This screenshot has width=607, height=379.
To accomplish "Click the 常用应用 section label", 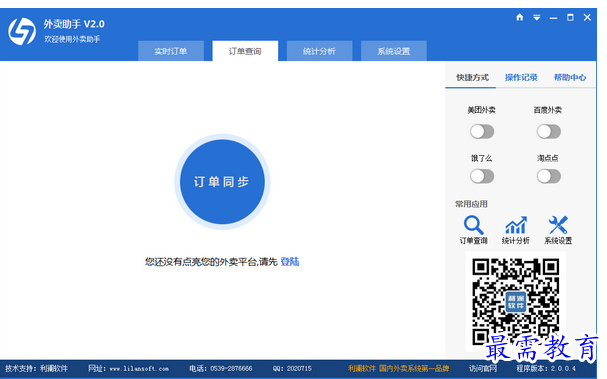I will [x=471, y=204].
